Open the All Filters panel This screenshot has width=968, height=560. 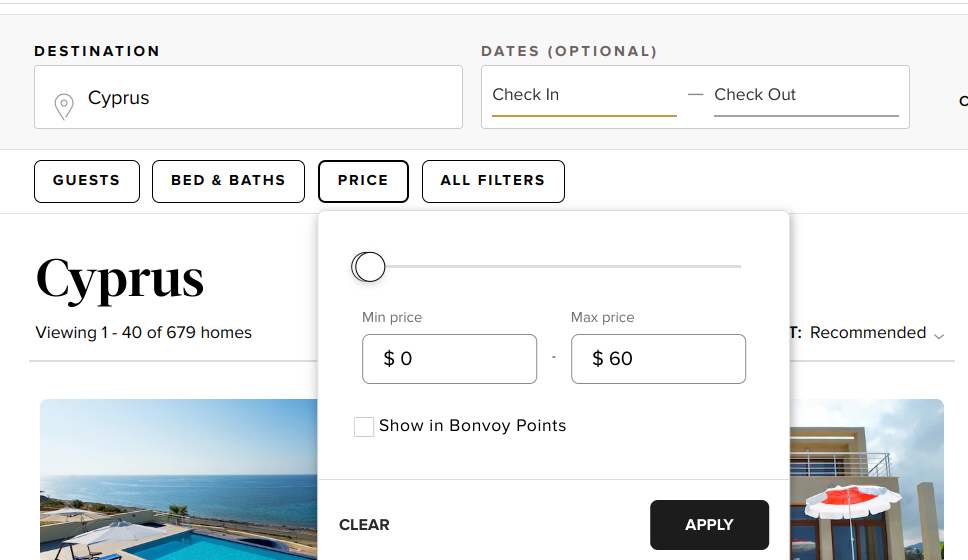[x=493, y=181]
